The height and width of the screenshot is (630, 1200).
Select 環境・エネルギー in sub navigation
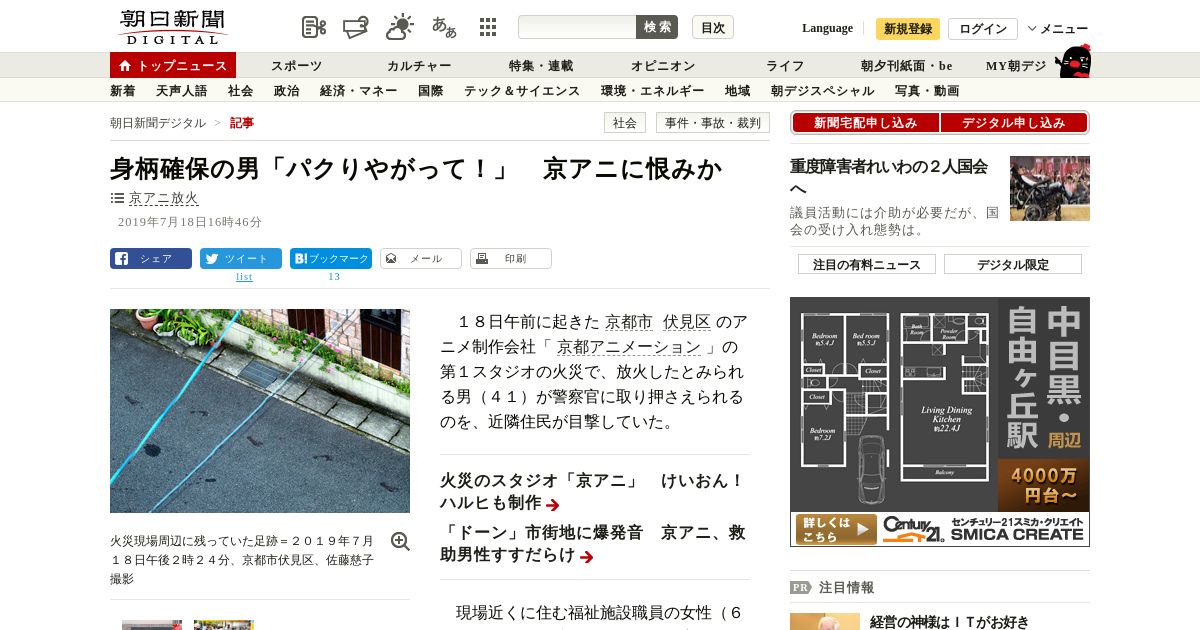[653, 91]
